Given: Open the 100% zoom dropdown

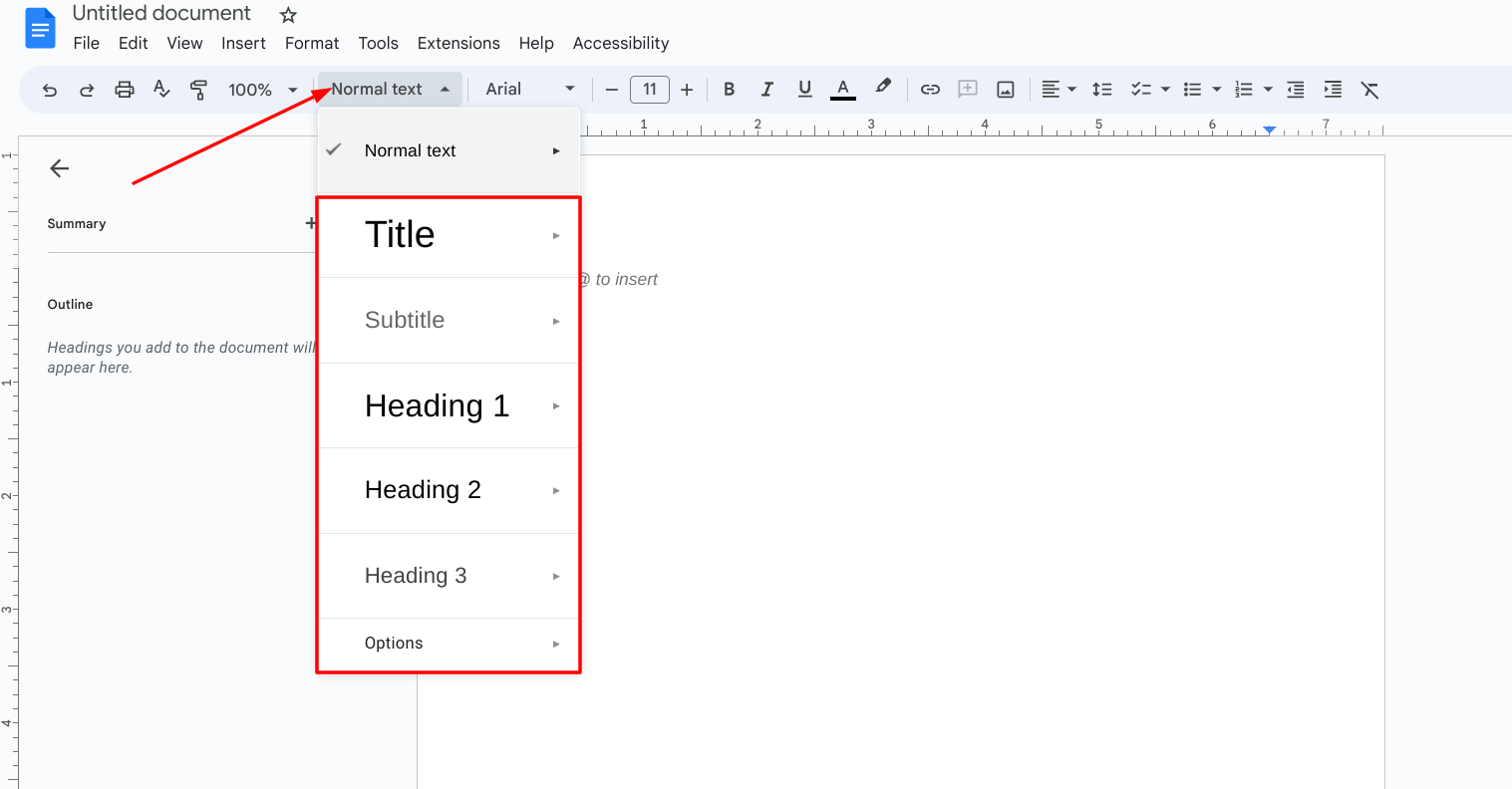Looking at the screenshot, I should pyautogui.click(x=263, y=90).
